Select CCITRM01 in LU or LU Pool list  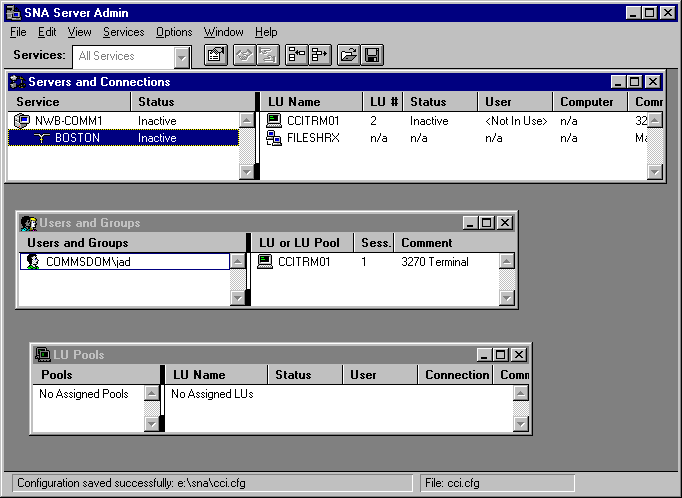coord(304,262)
